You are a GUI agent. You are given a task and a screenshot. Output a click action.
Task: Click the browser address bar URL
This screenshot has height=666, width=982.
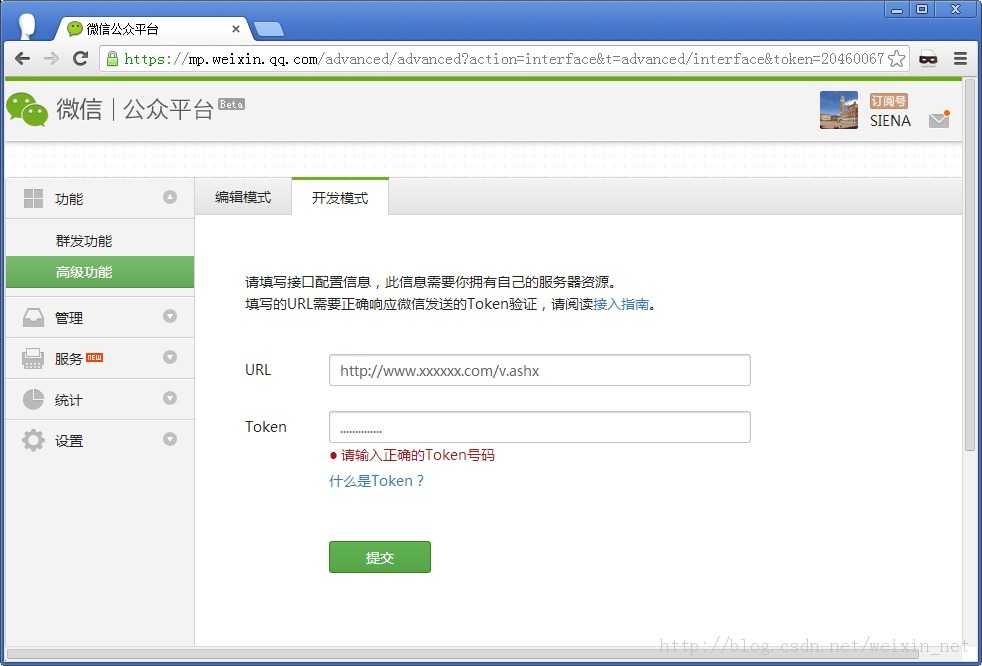pyautogui.click(x=504, y=59)
